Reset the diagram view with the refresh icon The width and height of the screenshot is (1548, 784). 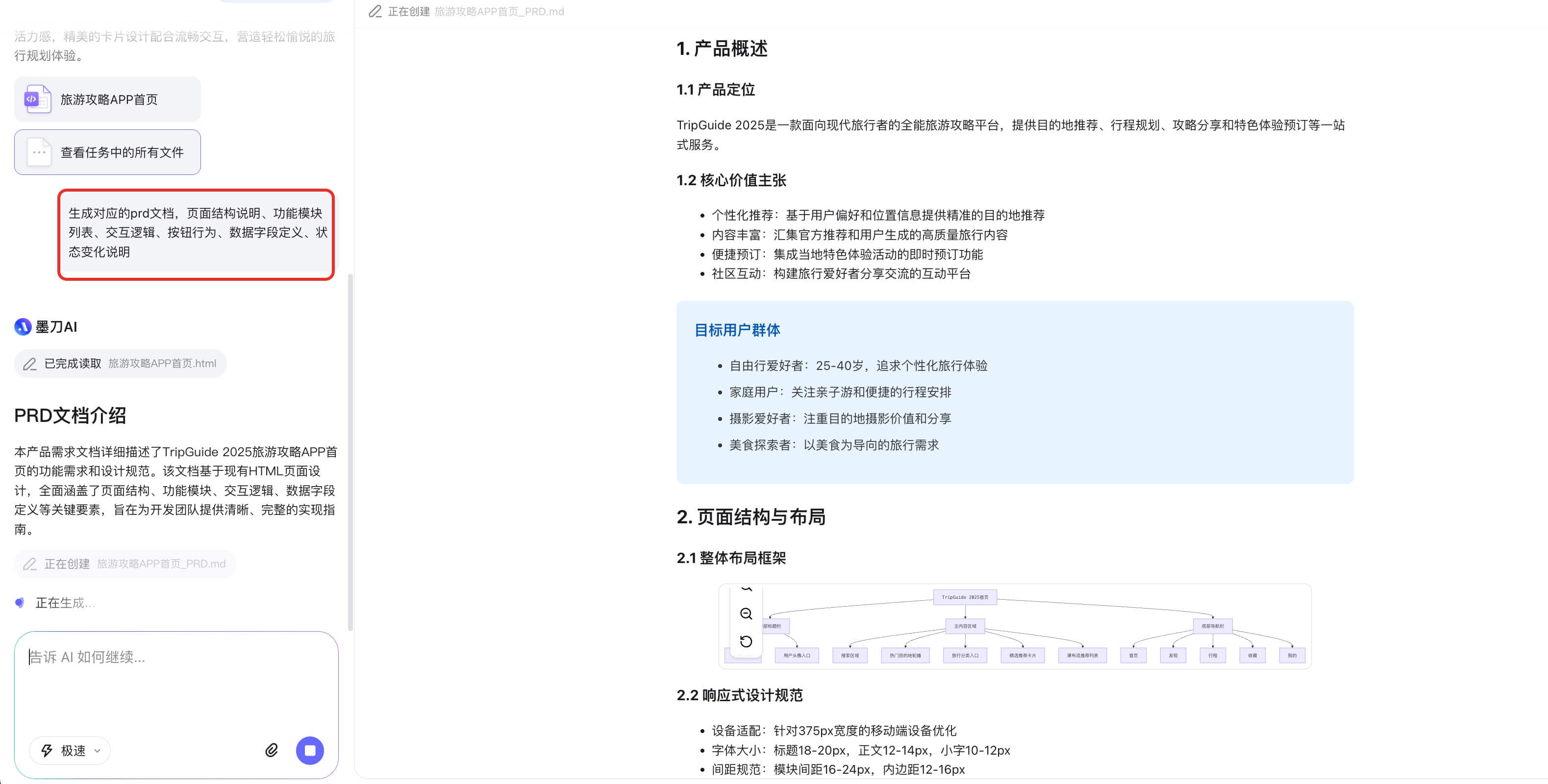click(x=746, y=641)
